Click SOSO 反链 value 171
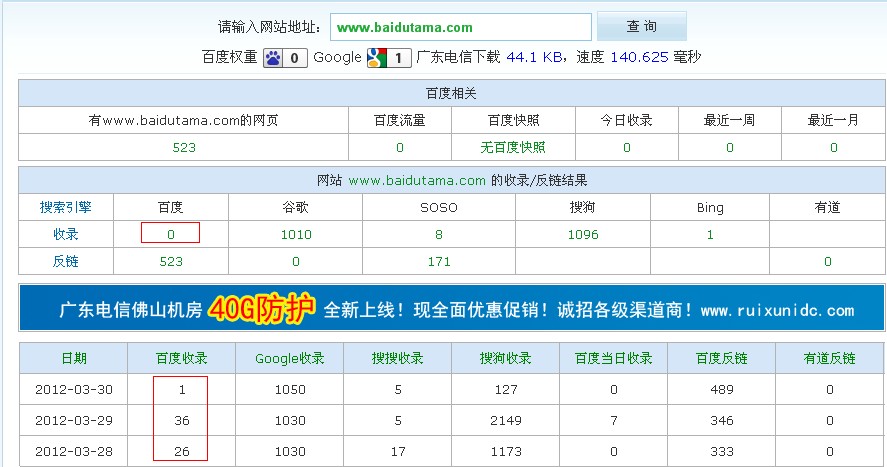 [439, 262]
